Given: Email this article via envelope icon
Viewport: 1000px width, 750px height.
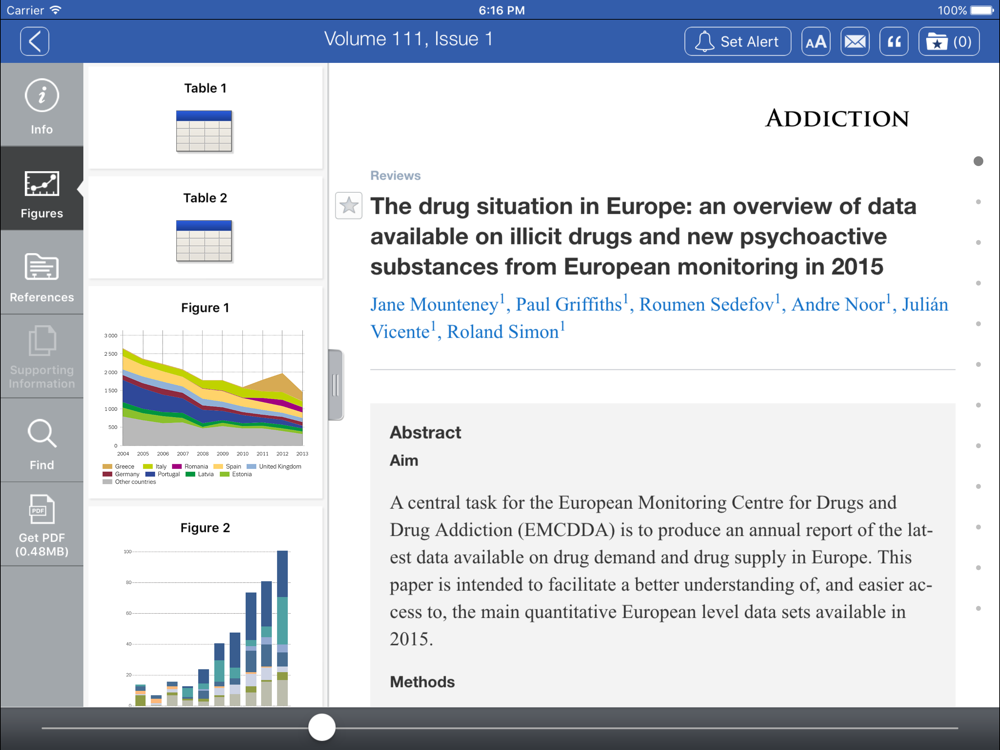Looking at the screenshot, I should point(855,41).
